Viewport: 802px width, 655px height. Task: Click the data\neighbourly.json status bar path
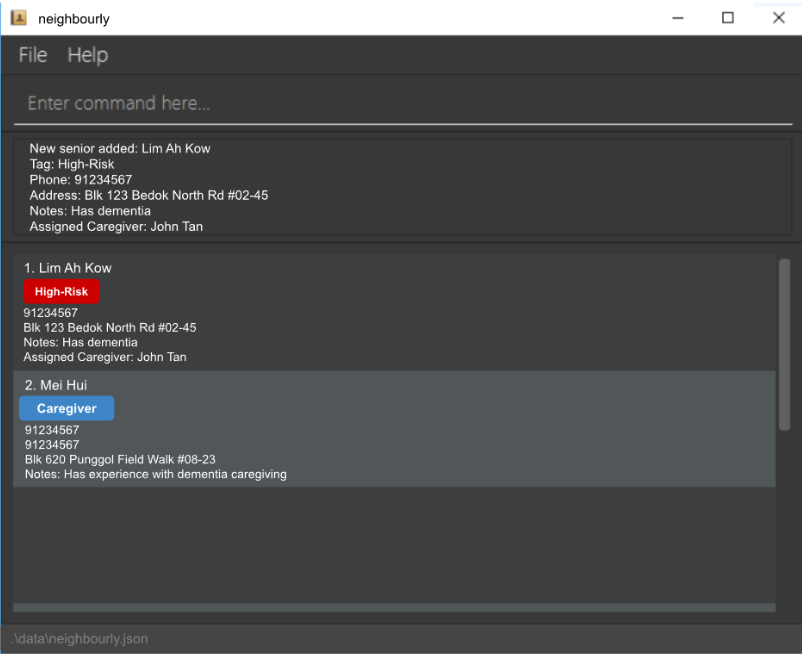(x=79, y=638)
